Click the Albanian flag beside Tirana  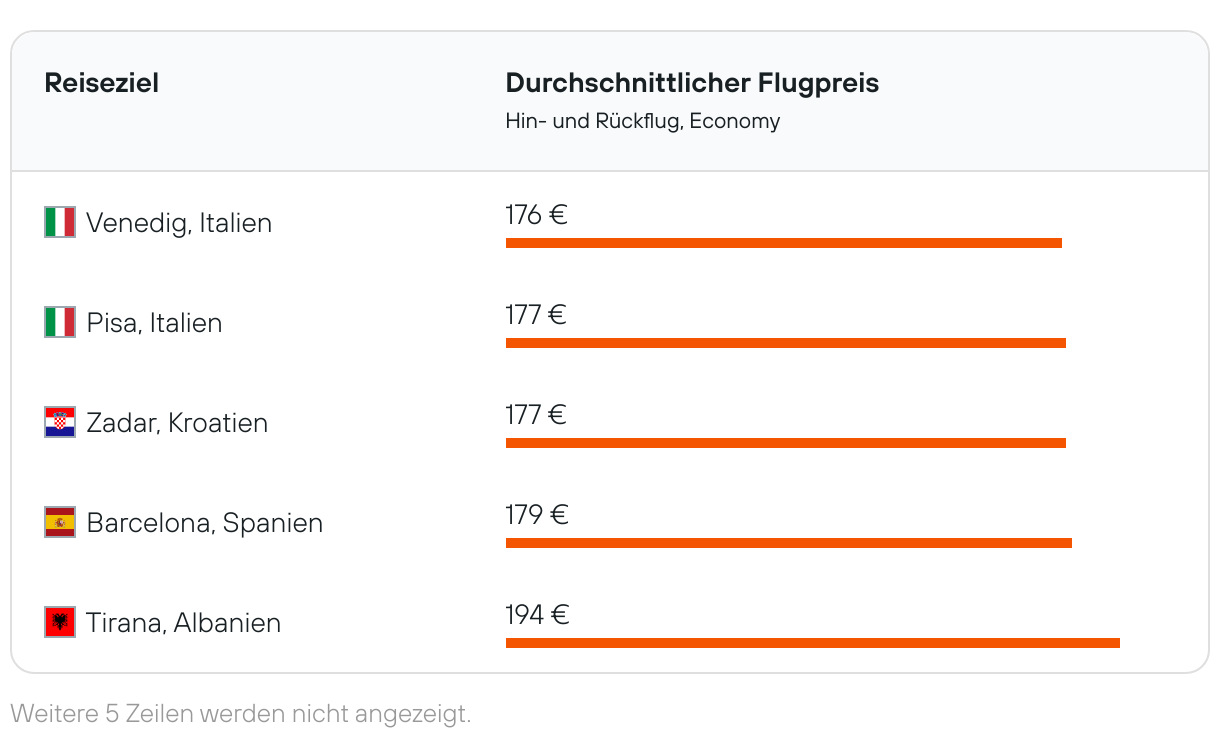[x=60, y=622]
